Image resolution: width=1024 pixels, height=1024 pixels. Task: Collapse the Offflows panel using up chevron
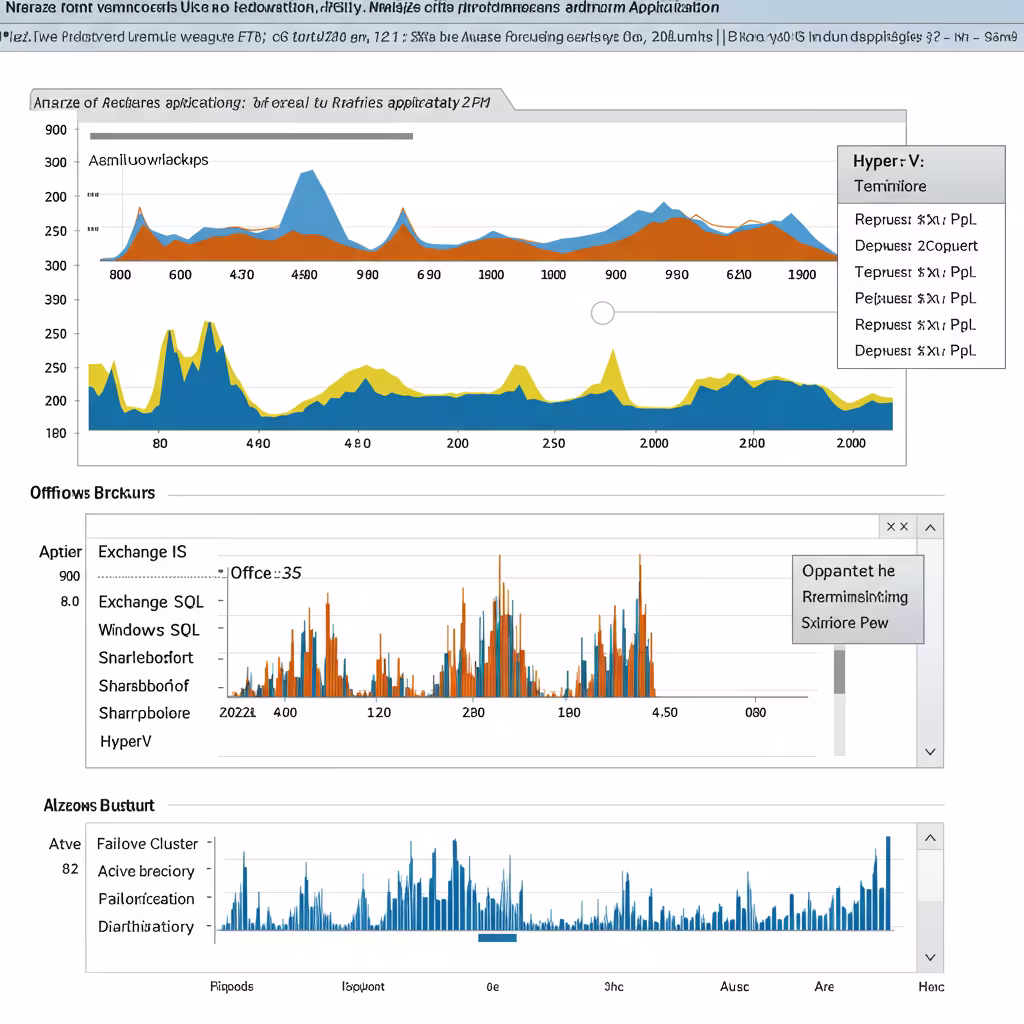pyautogui.click(x=930, y=527)
